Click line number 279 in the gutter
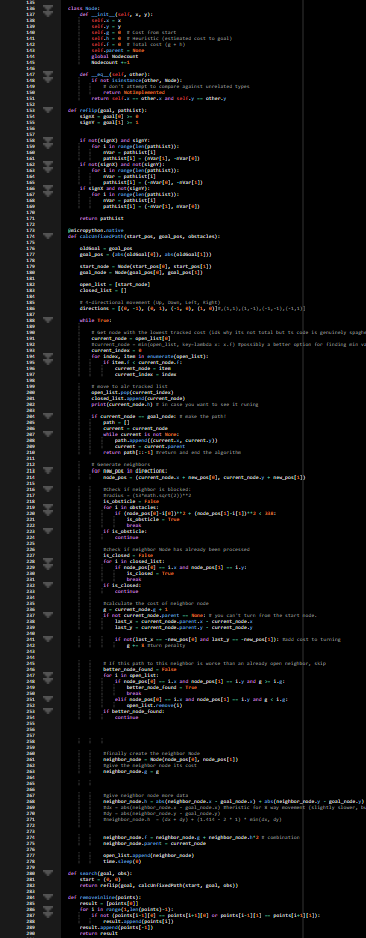 click(x=31, y=867)
